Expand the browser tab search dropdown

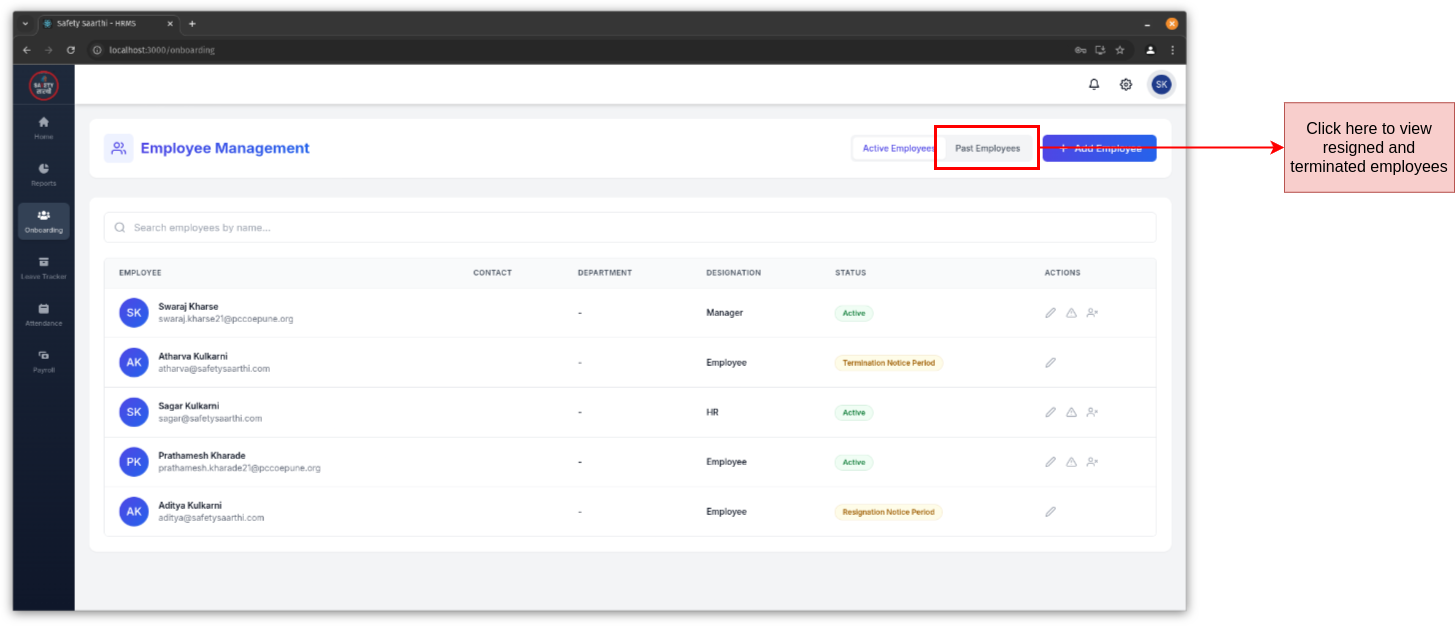[25, 23]
